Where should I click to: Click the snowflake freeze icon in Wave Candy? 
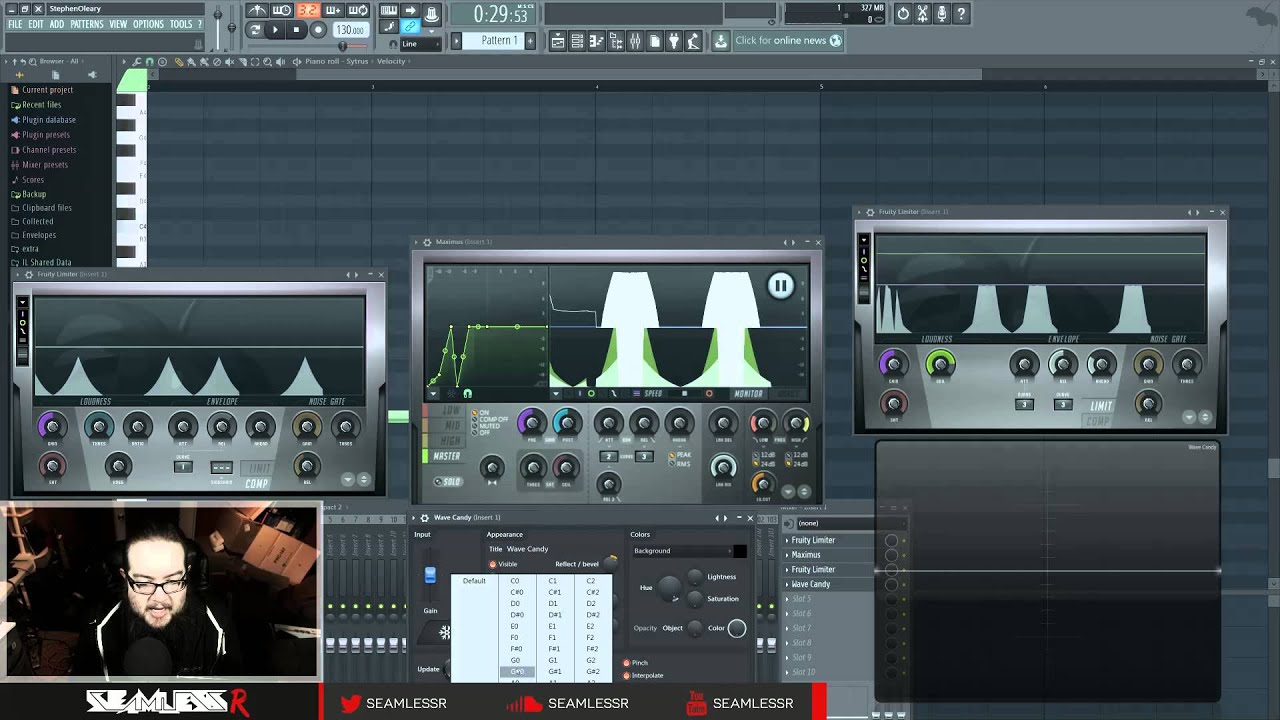tap(445, 632)
